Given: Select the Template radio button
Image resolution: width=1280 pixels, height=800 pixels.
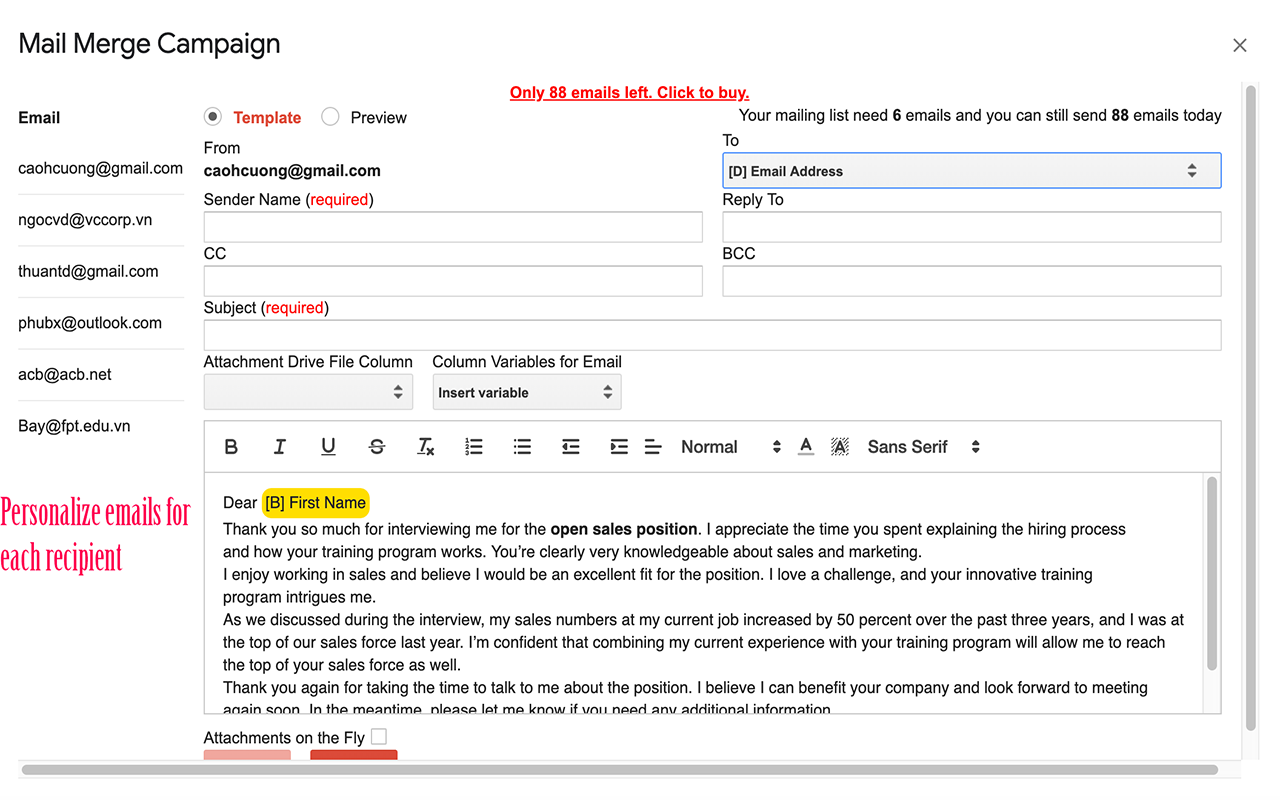Looking at the screenshot, I should coord(213,117).
